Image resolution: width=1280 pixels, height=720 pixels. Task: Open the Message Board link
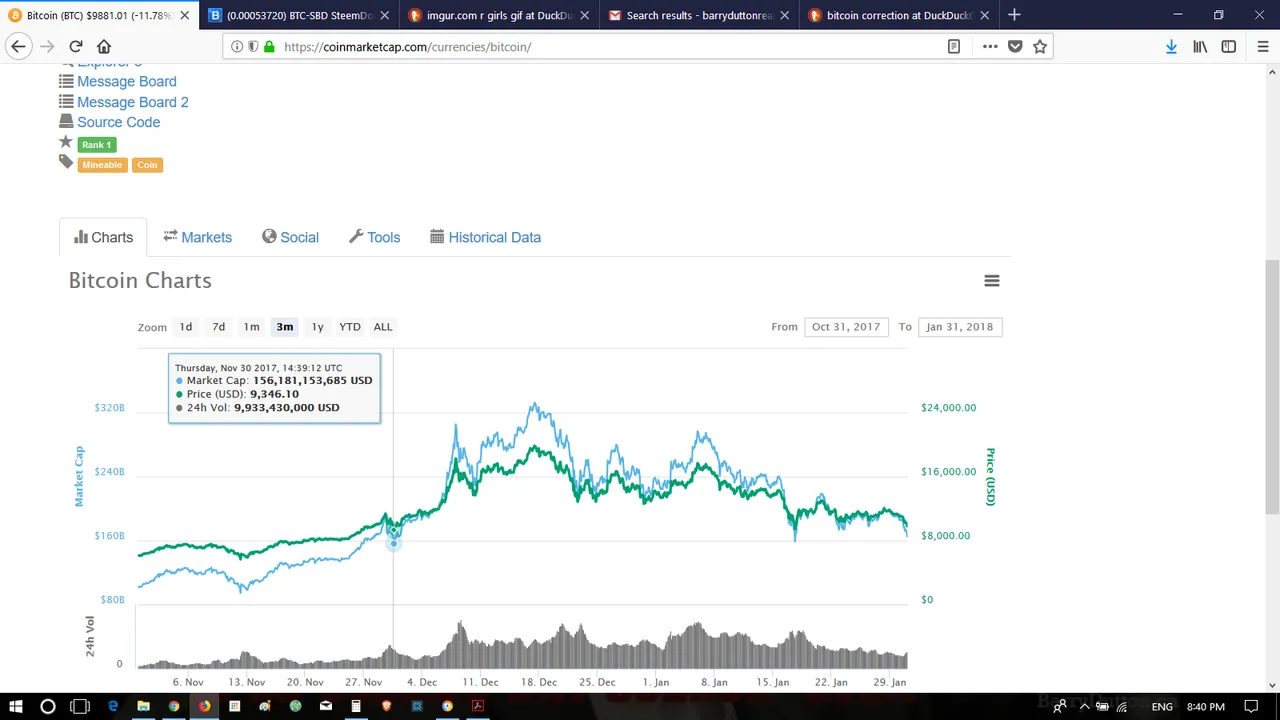pyautogui.click(x=127, y=81)
